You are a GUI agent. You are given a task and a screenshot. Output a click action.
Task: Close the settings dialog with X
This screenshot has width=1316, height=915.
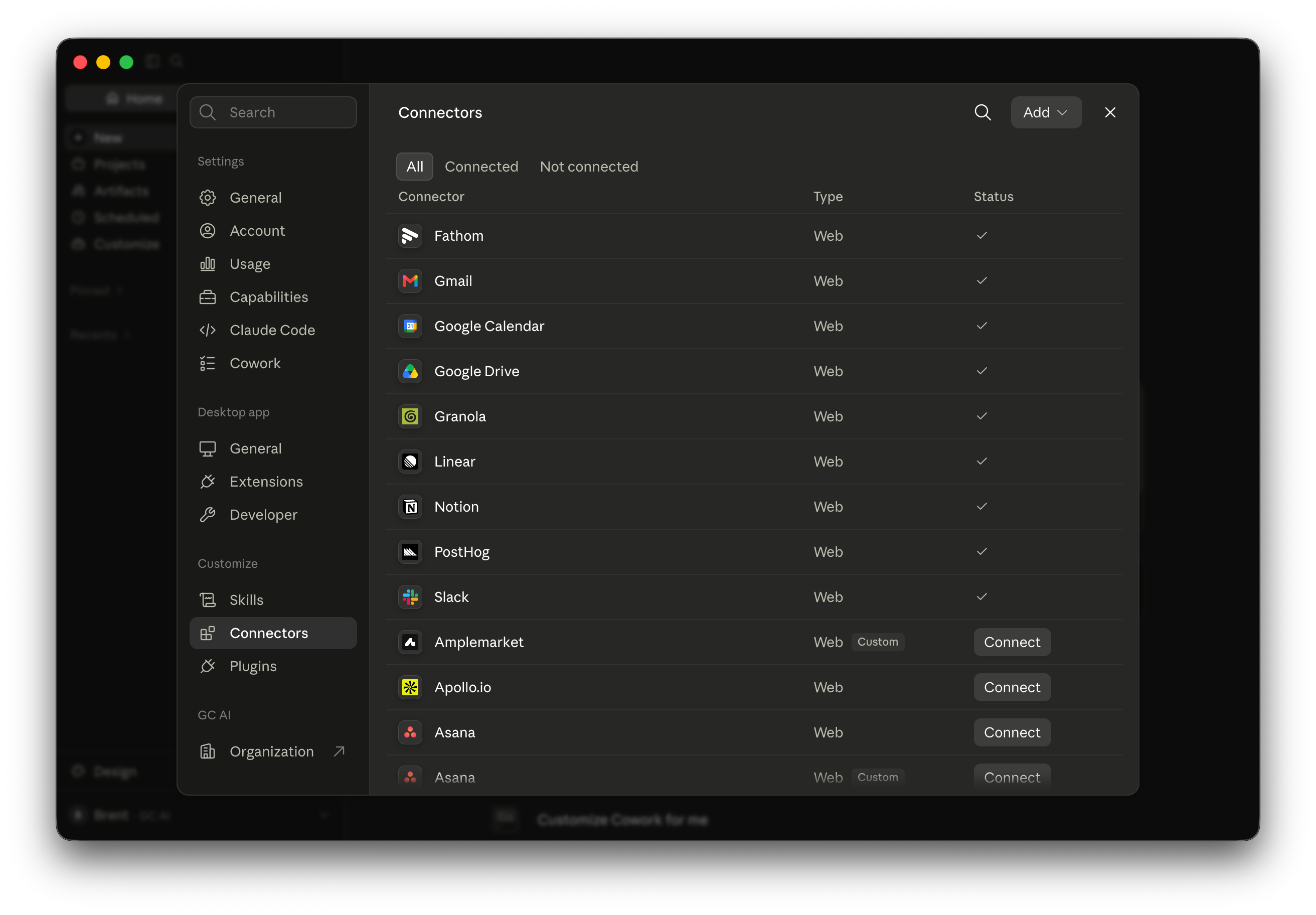pos(1110,112)
